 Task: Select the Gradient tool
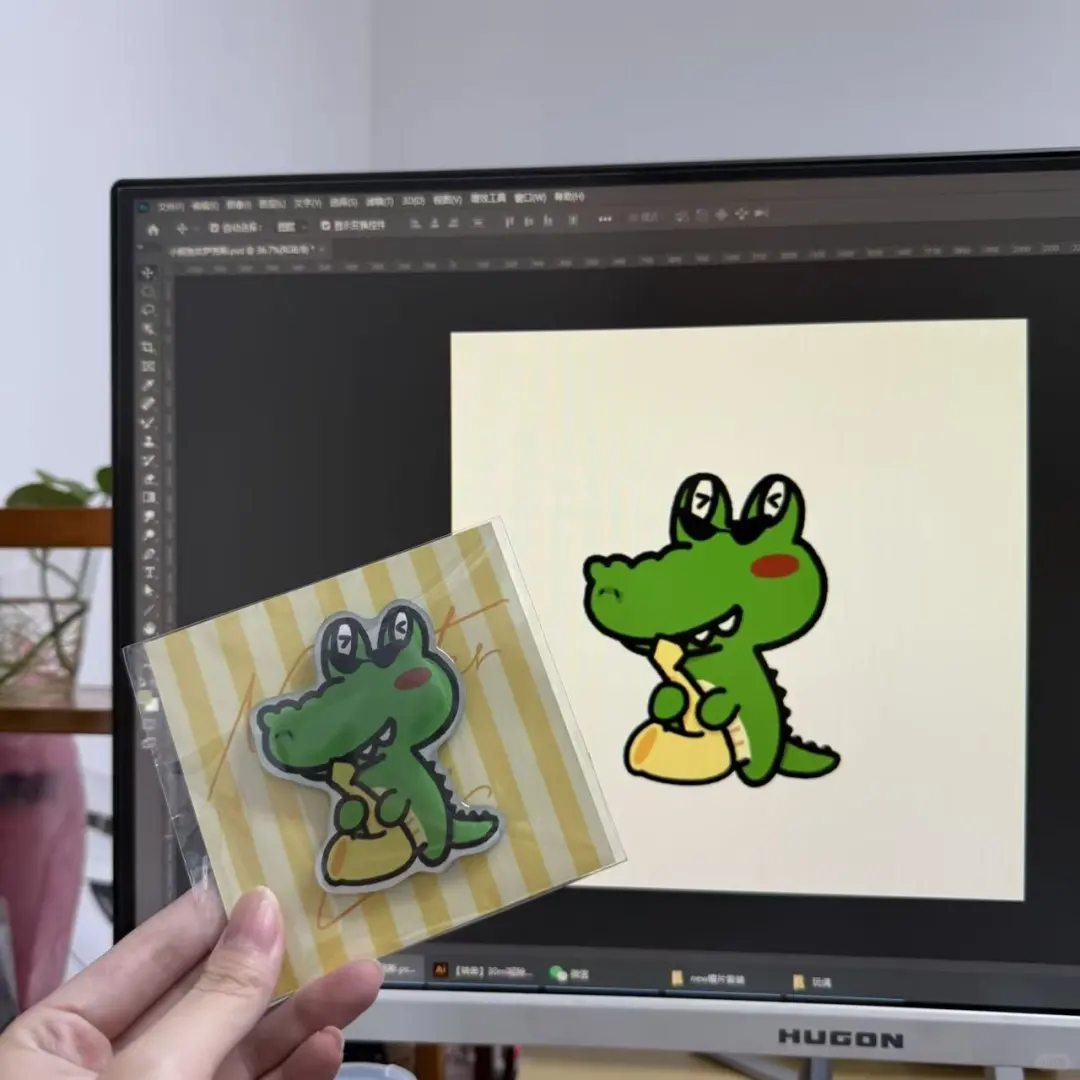(149, 498)
